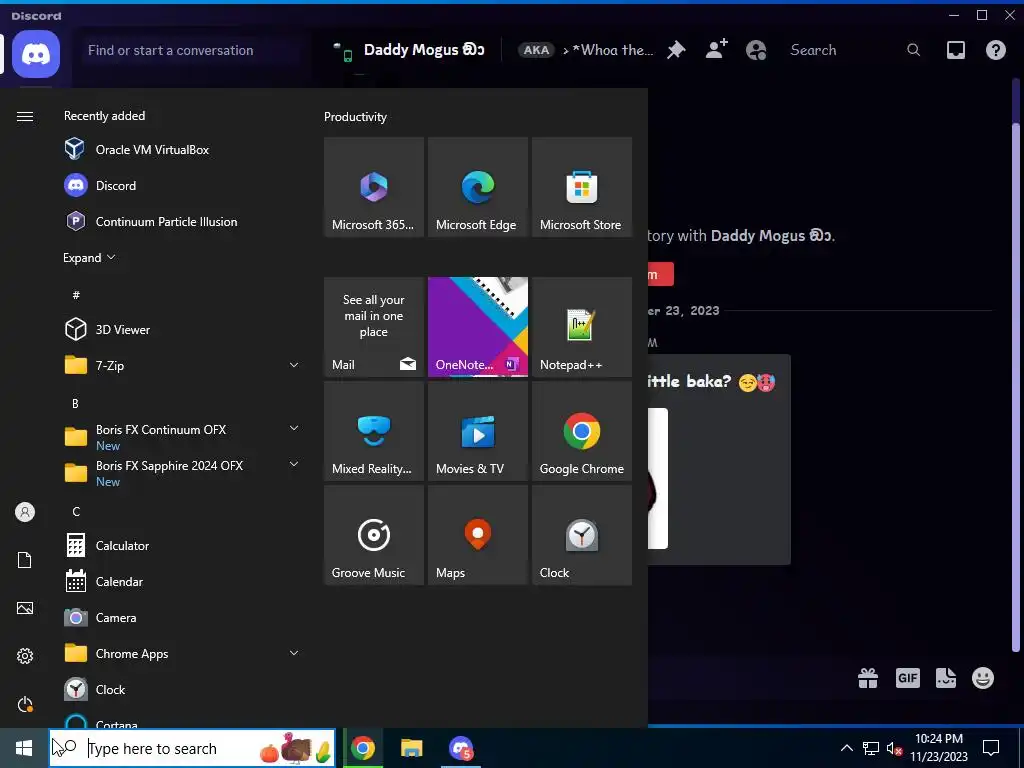
Task: Open the emoji picker in Discord
Action: [x=983, y=678]
